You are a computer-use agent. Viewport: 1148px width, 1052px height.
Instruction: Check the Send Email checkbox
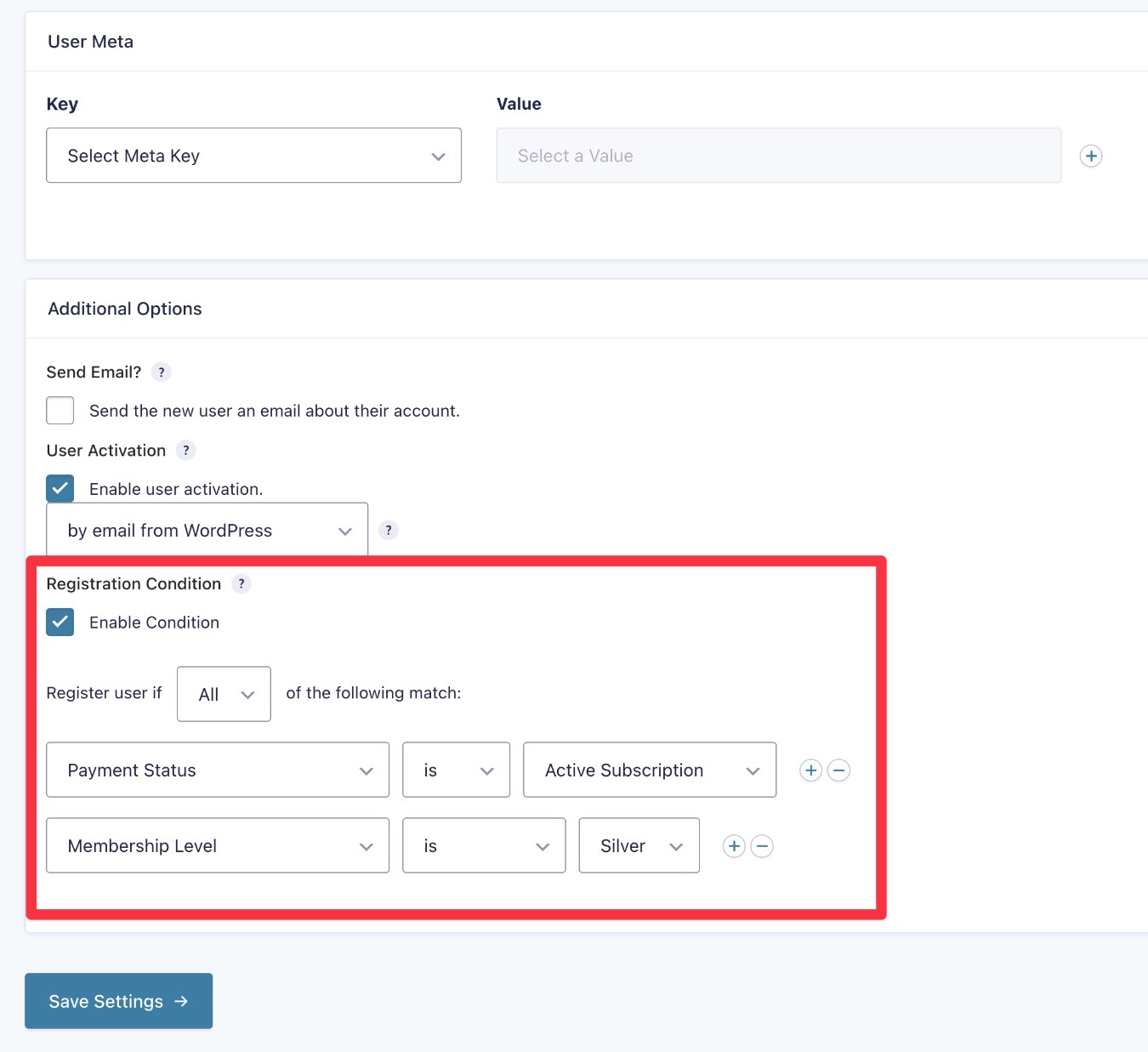click(x=60, y=410)
